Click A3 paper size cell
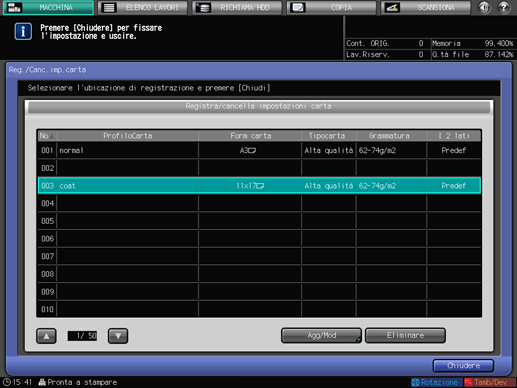Image resolution: width=517 pixels, height=388 pixels. pos(250,150)
